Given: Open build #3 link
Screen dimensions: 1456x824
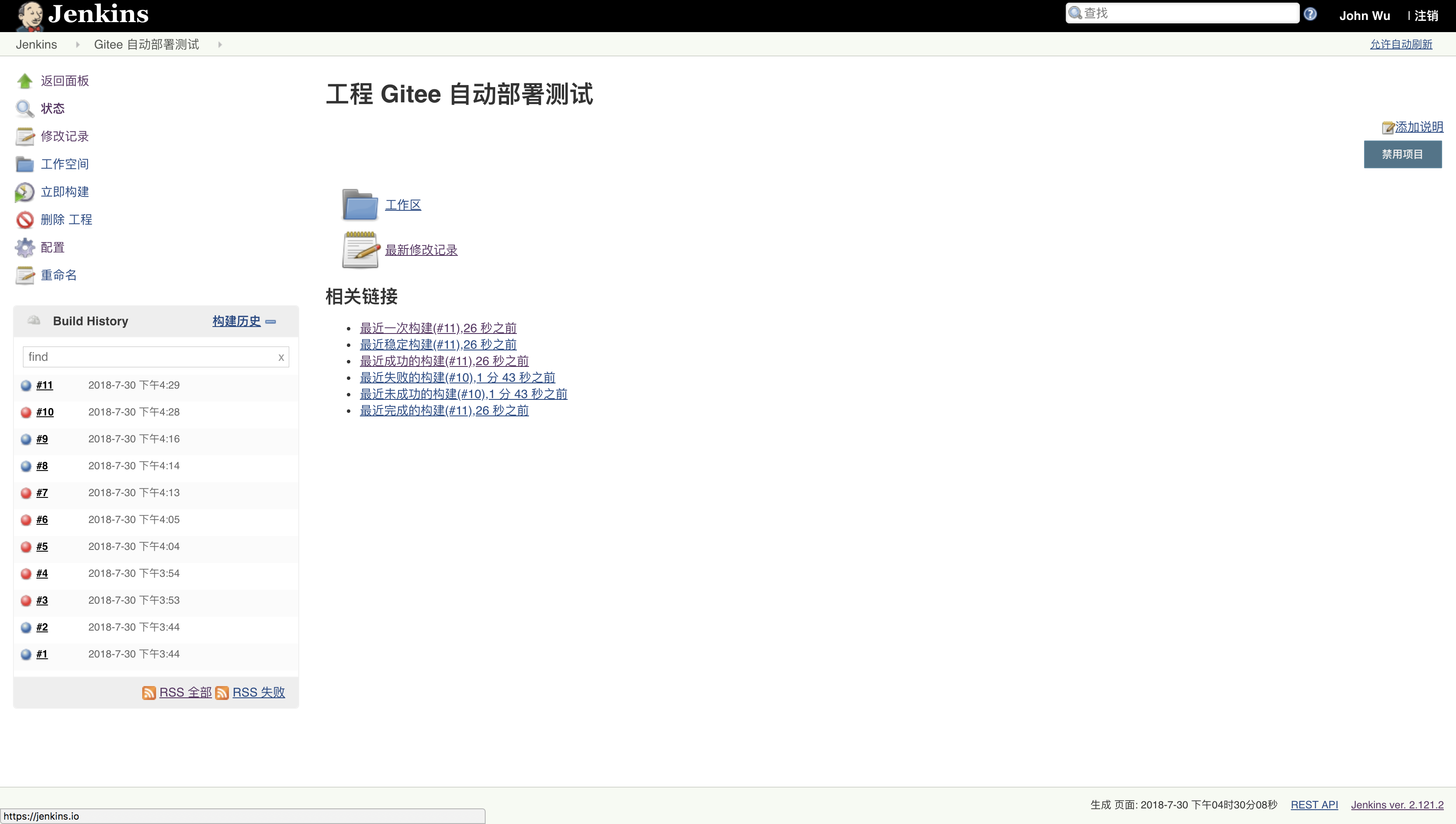Looking at the screenshot, I should coord(42,601).
